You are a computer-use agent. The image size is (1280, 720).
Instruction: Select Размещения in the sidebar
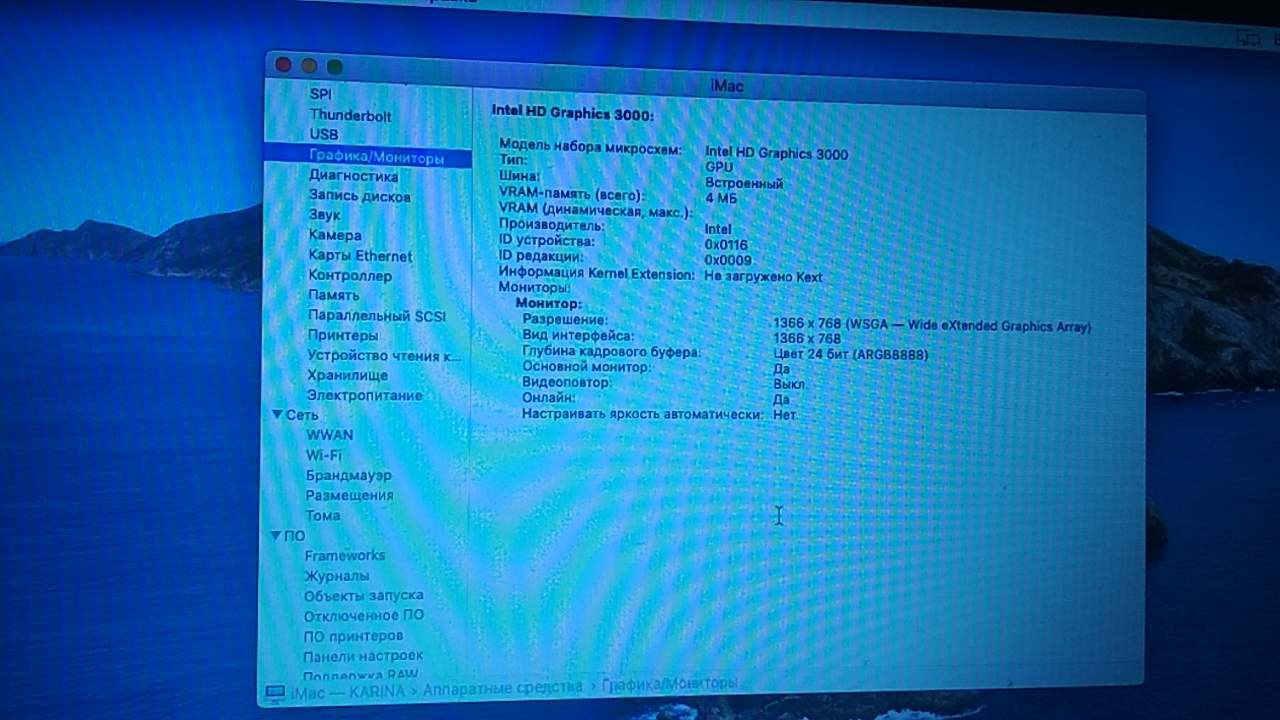pos(349,495)
